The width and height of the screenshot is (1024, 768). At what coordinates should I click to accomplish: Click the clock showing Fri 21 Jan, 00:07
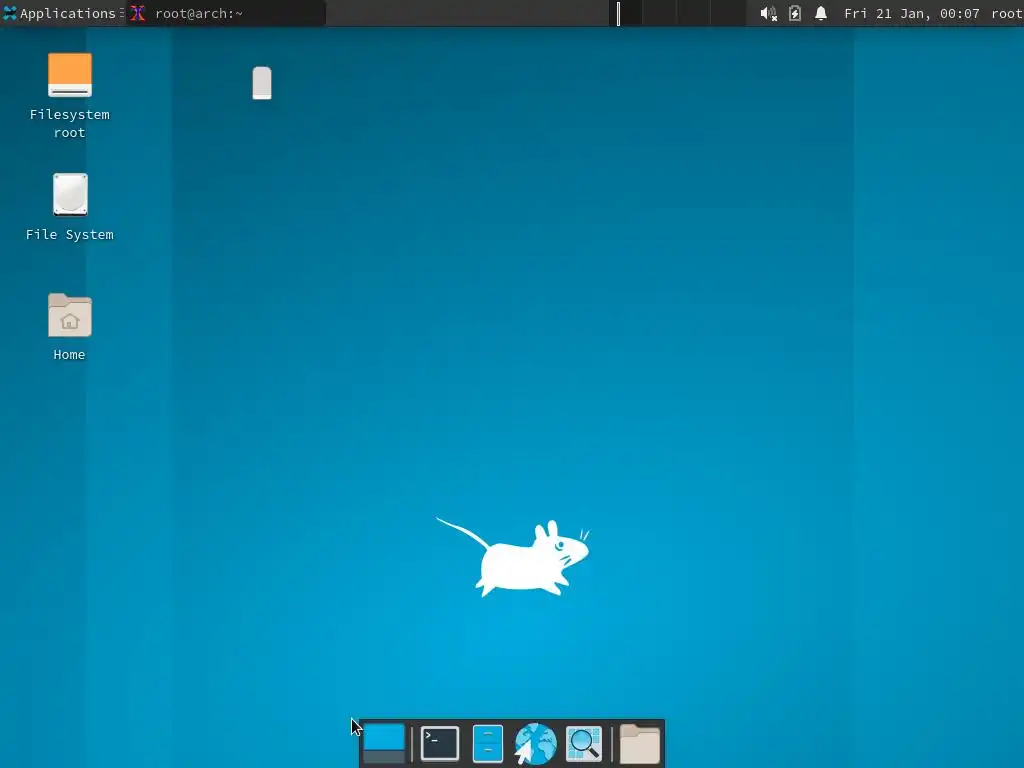(911, 13)
